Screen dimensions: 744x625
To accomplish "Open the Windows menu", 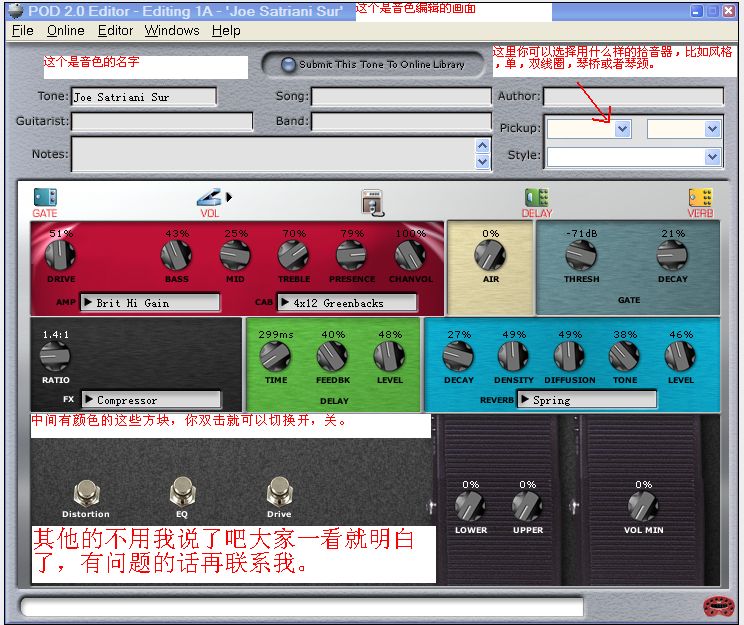I will pos(172,30).
